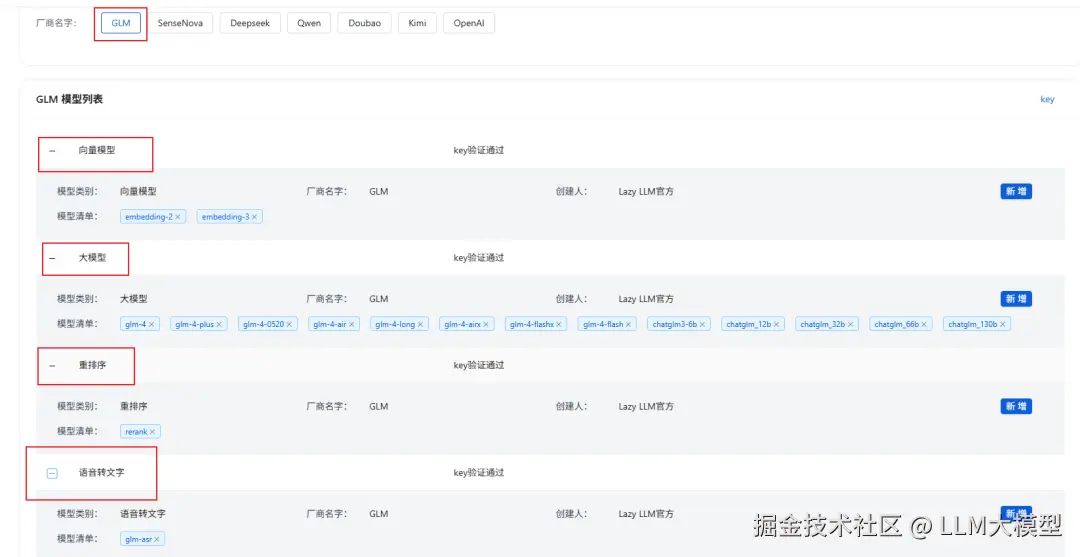This screenshot has height=557, width=1080.
Task: Open the Kimi vendor models
Action: (x=417, y=23)
